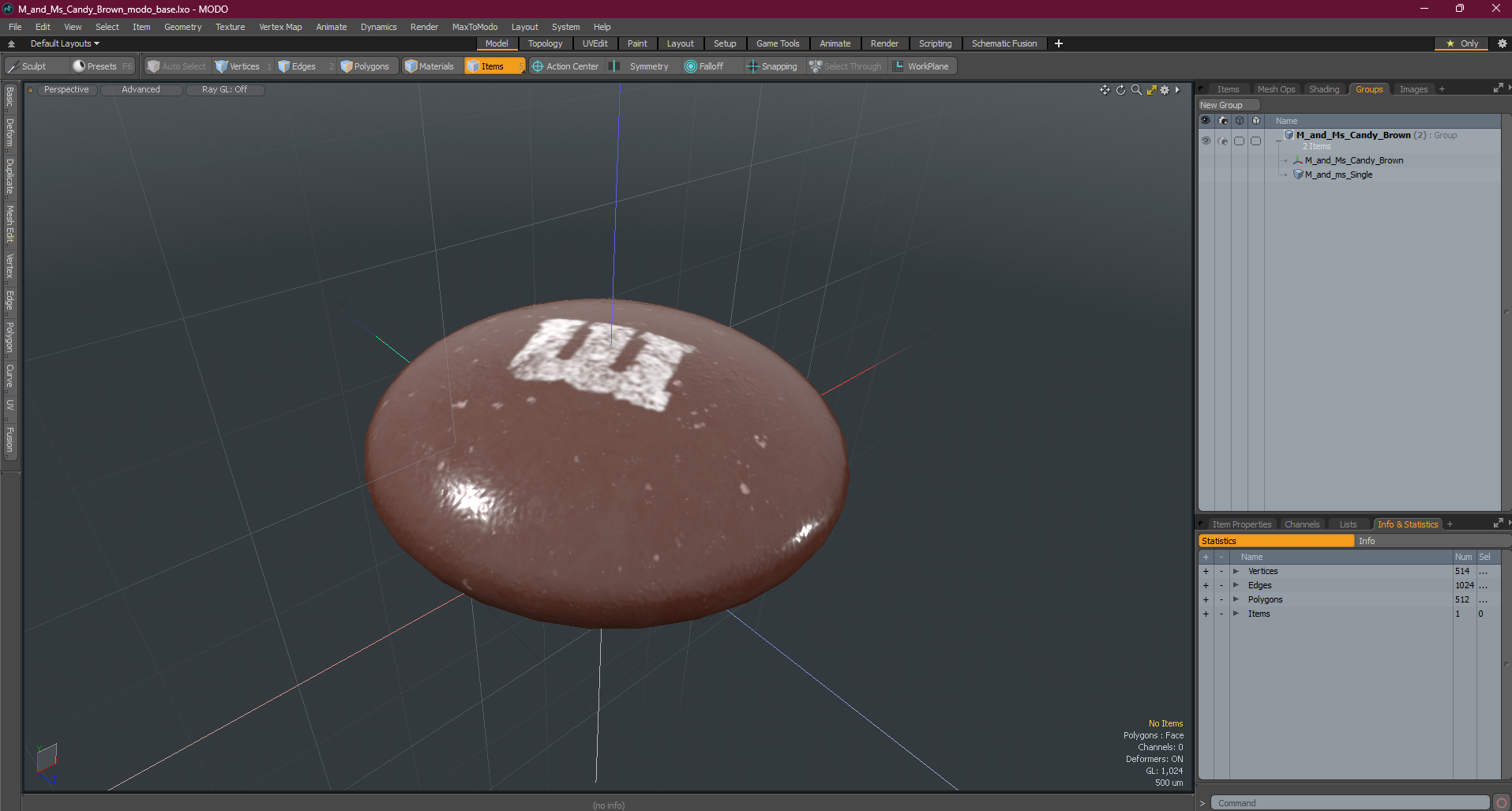The height and width of the screenshot is (811, 1512).
Task: Expand the Polygons statistics row
Action: pos(1236,599)
